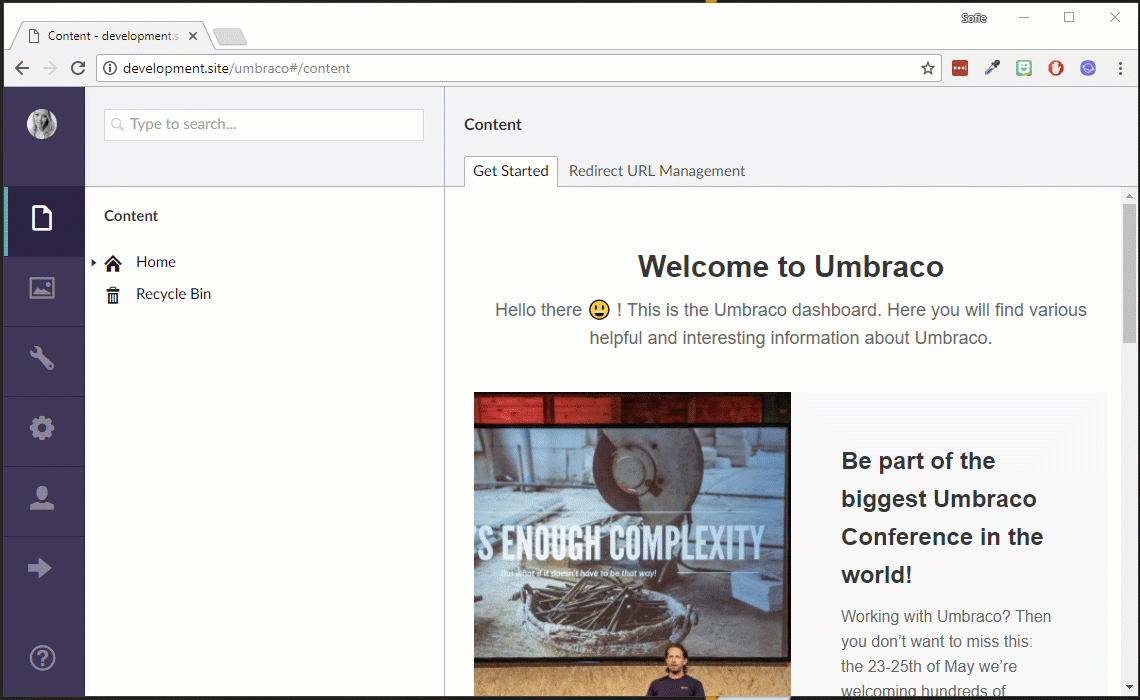The image size is (1140, 700).
Task: Click the scrollbar down arrow
Action: tap(1129, 687)
